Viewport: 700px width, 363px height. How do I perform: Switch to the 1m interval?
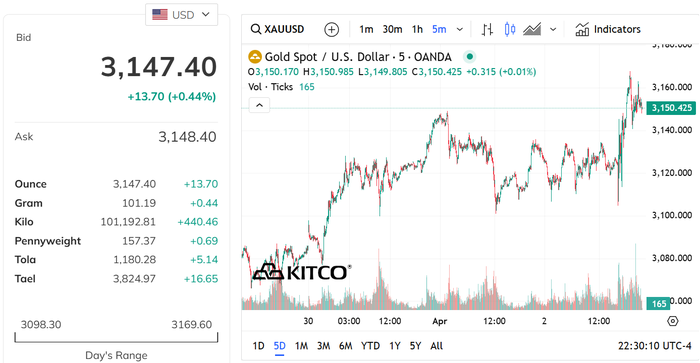coord(366,29)
